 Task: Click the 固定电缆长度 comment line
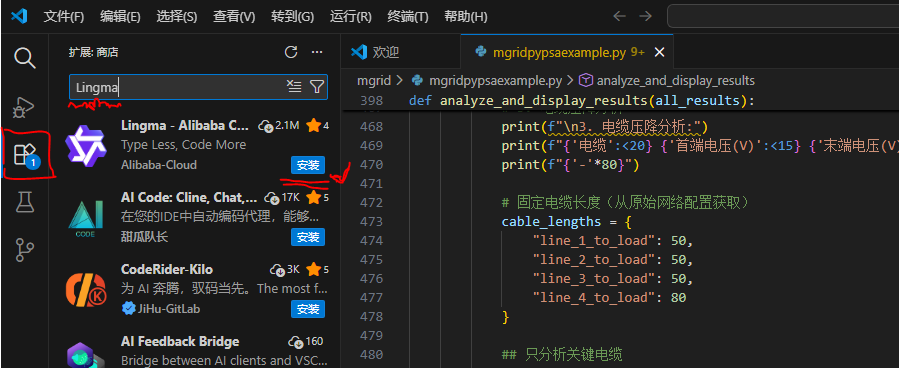coord(626,203)
